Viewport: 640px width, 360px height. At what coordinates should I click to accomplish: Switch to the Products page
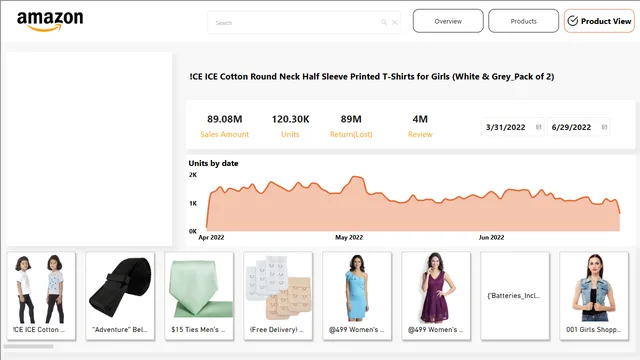523,21
